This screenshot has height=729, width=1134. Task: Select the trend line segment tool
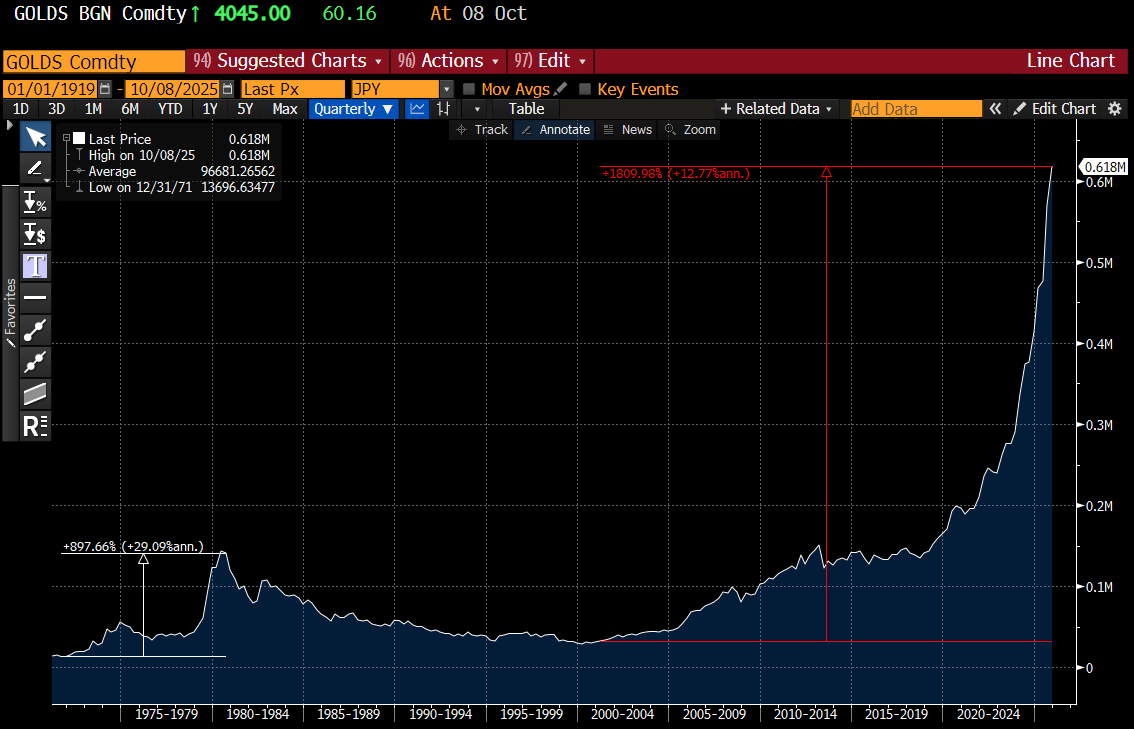click(35, 329)
